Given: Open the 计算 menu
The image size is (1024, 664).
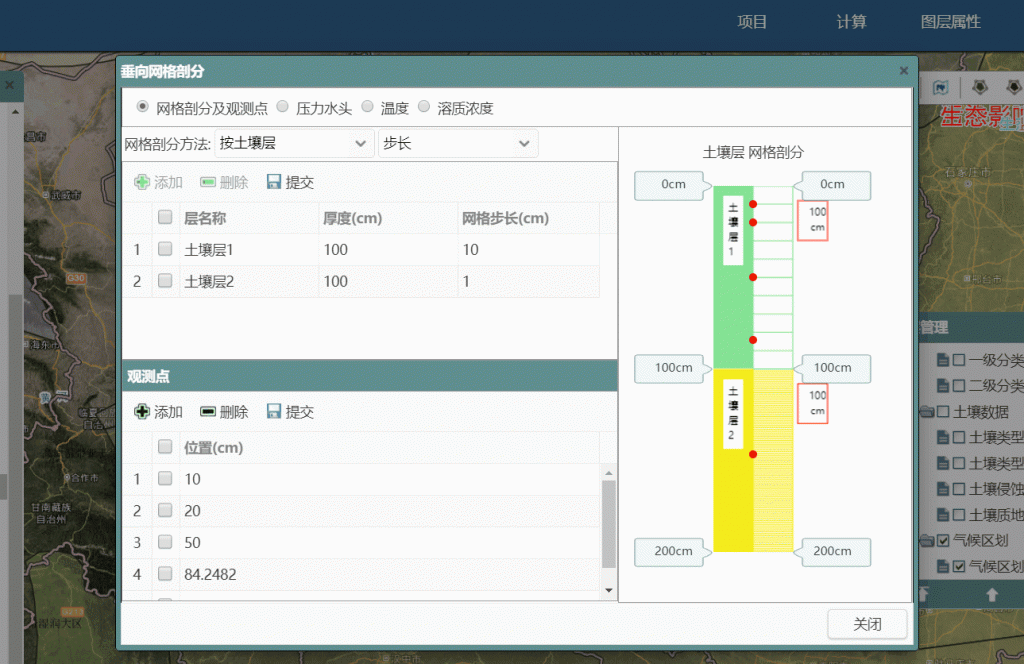Looking at the screenshot, I should click(851, 22).
